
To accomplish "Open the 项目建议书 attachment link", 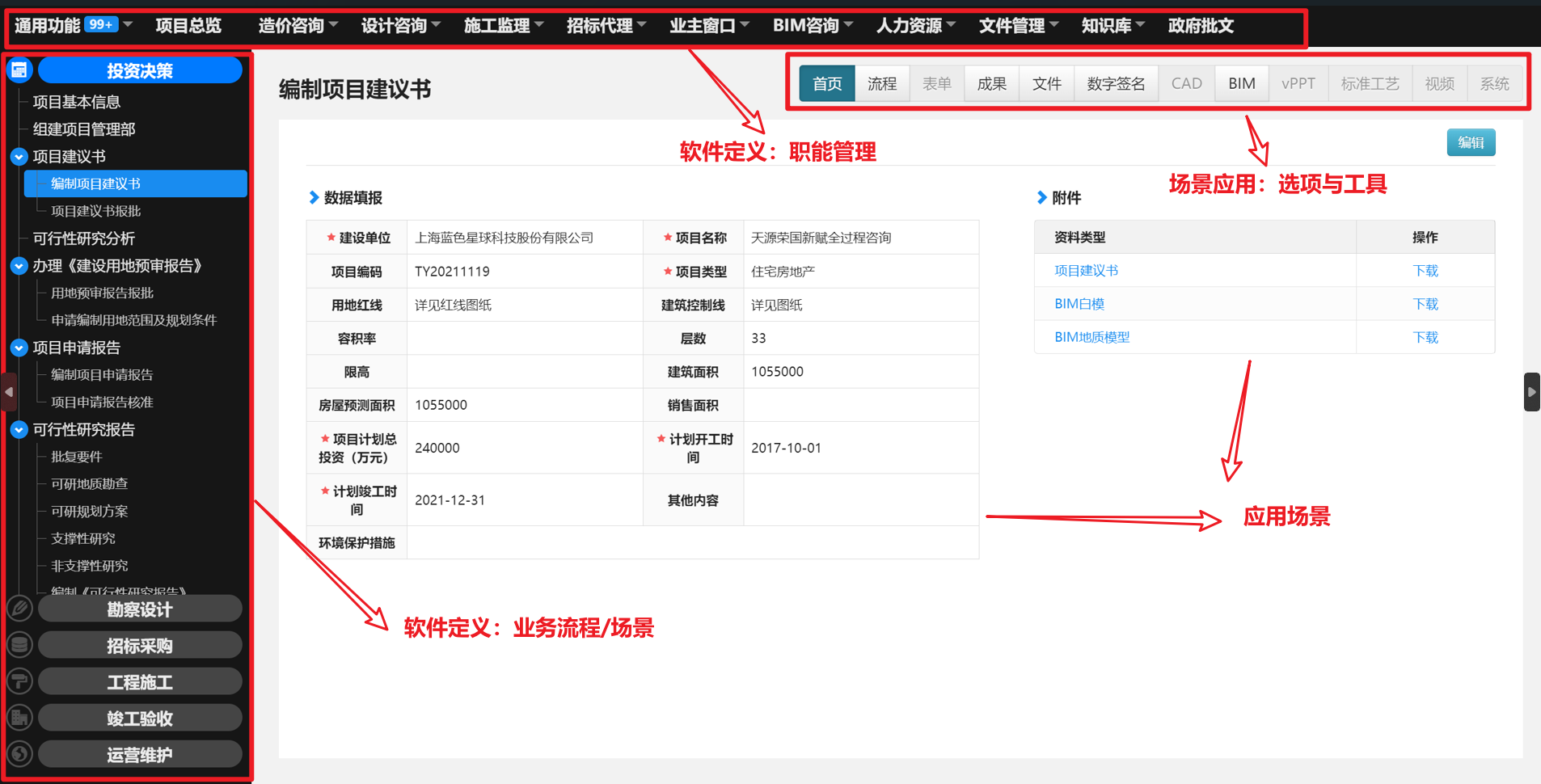I will 1086,271.
